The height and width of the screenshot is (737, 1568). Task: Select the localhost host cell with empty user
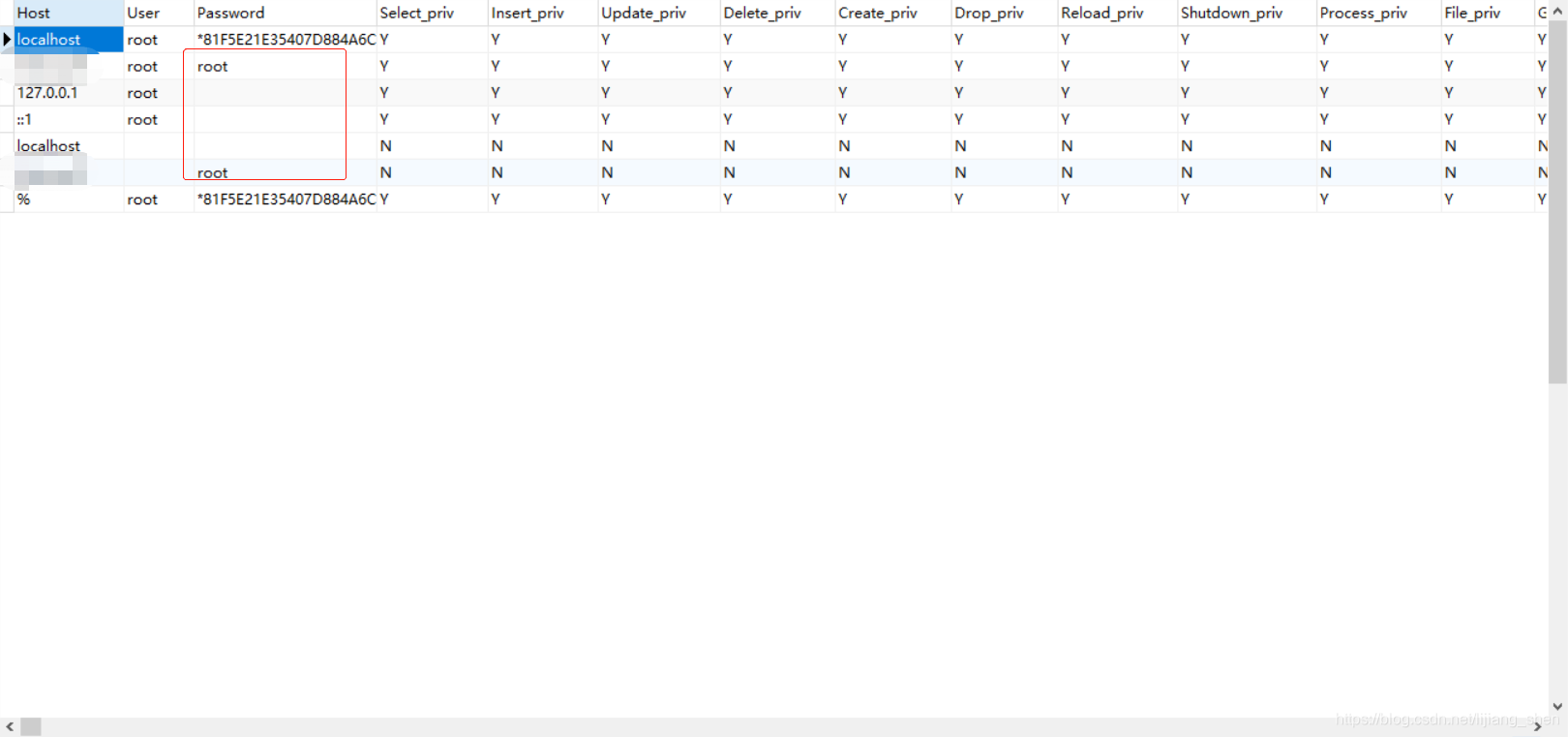[69, 146]
